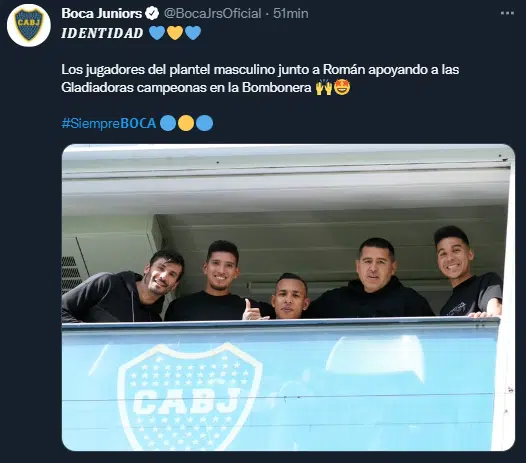Image resolution: width=526 pixels, height=463 pixels.
Task: Click the star-eyes face emoji
Action: [342, 87]
